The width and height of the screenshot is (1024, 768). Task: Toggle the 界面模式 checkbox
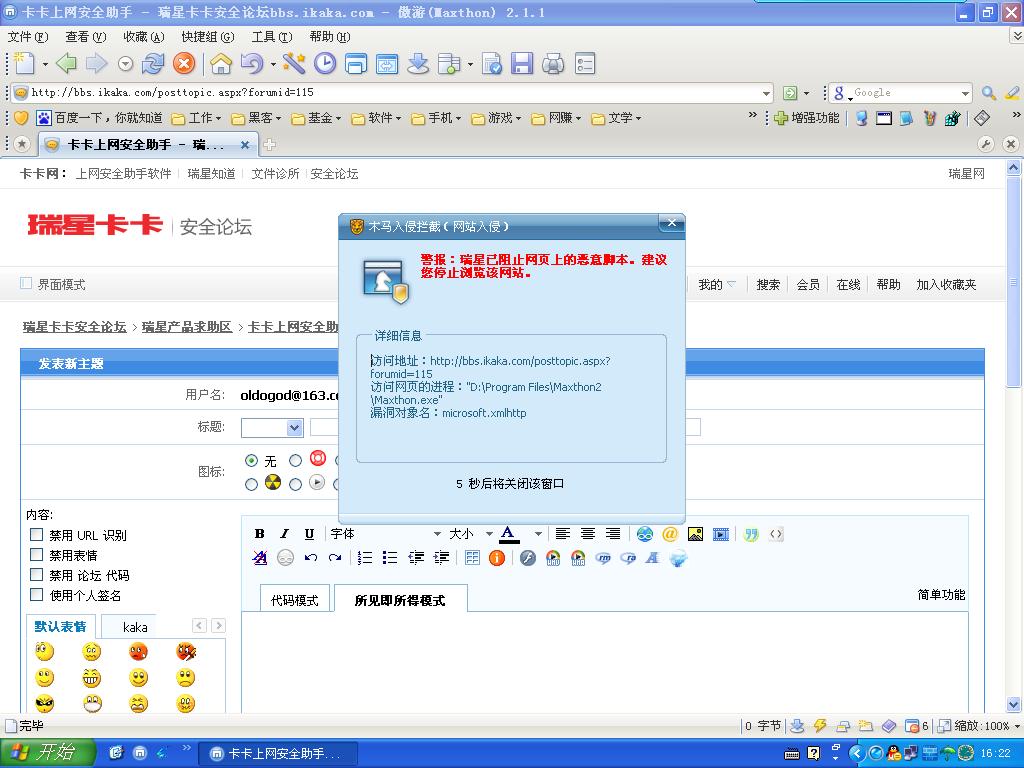26,283
